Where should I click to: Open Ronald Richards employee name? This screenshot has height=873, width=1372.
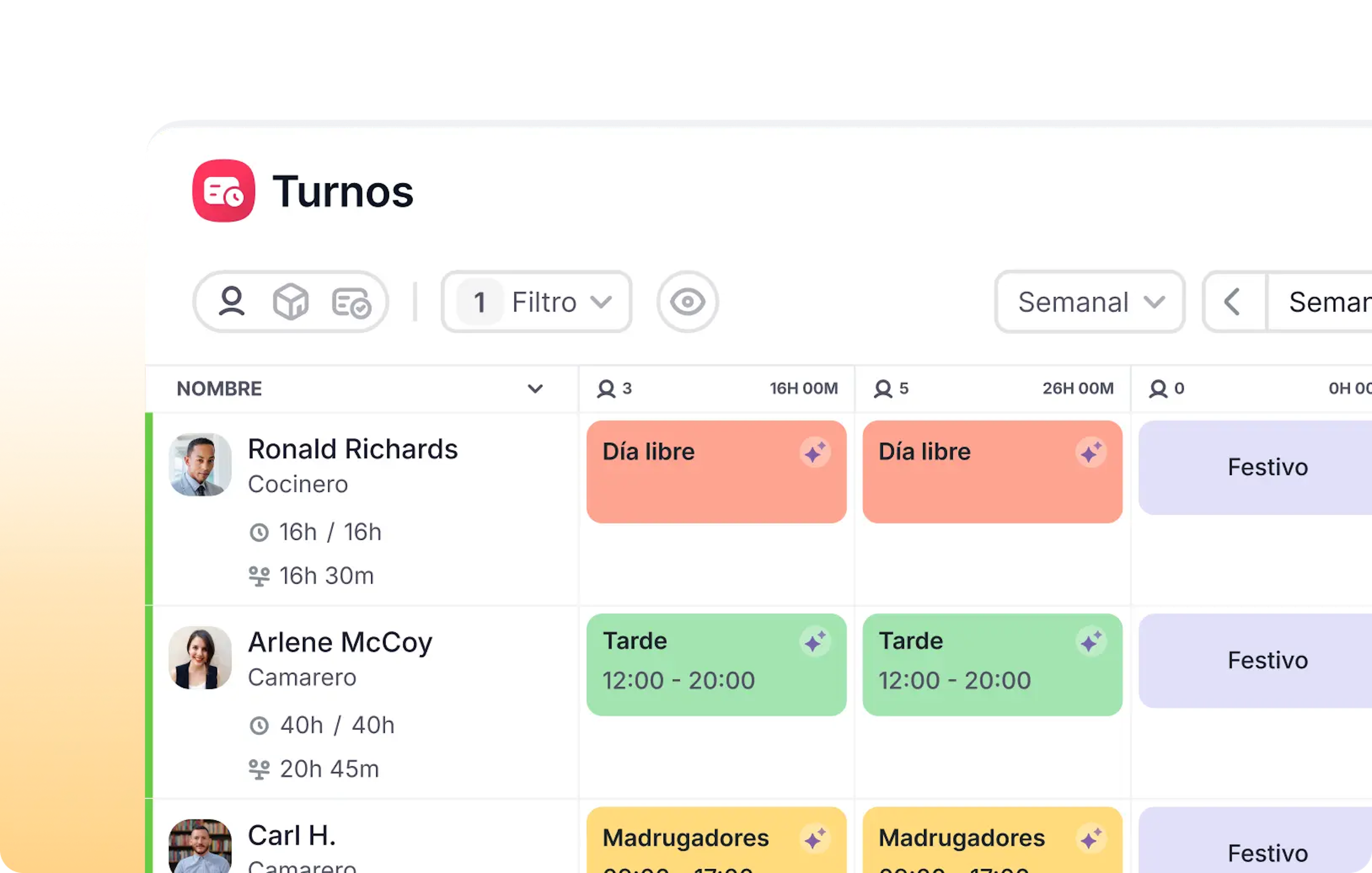(x=352, y=449)
